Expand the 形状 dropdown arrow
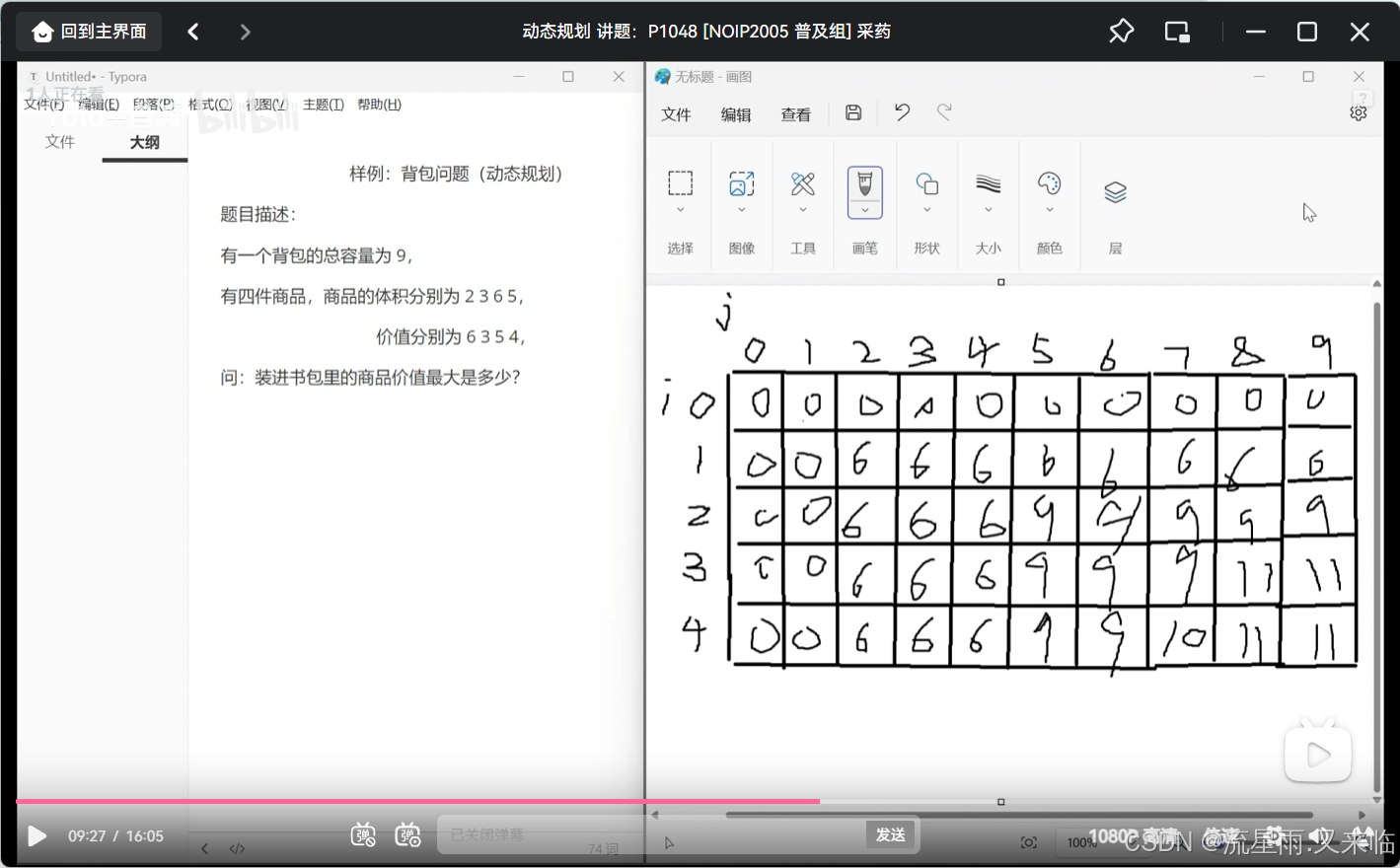1400x868 pixels. pos(926,210)
